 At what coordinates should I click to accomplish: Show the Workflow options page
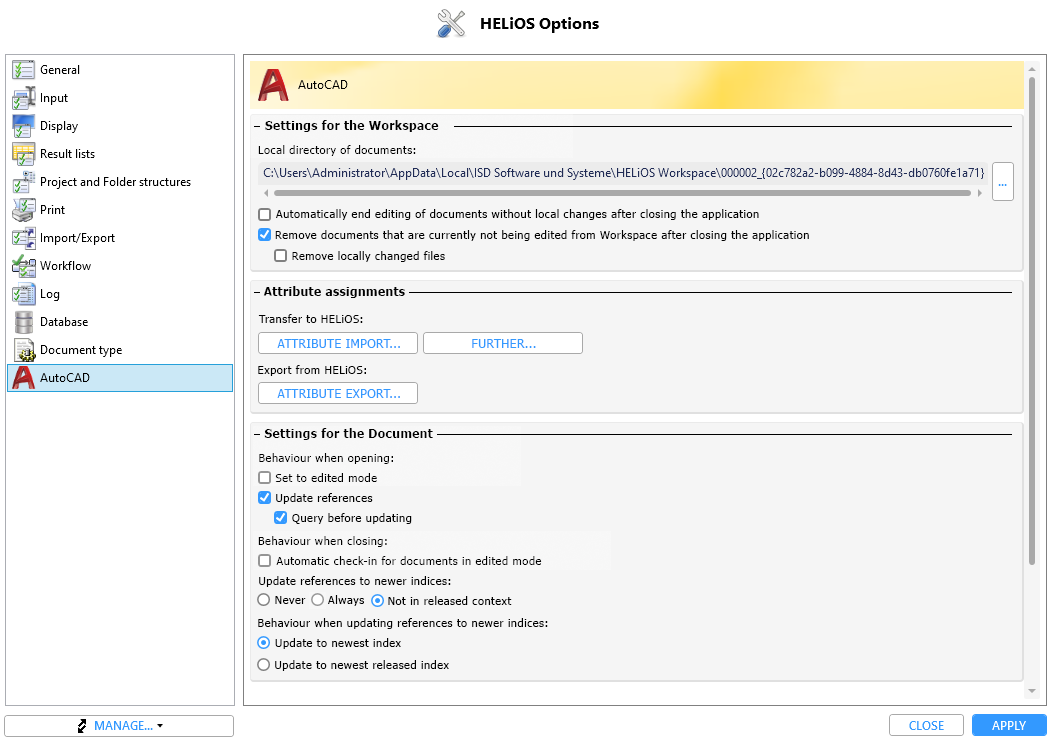point(120,266)
